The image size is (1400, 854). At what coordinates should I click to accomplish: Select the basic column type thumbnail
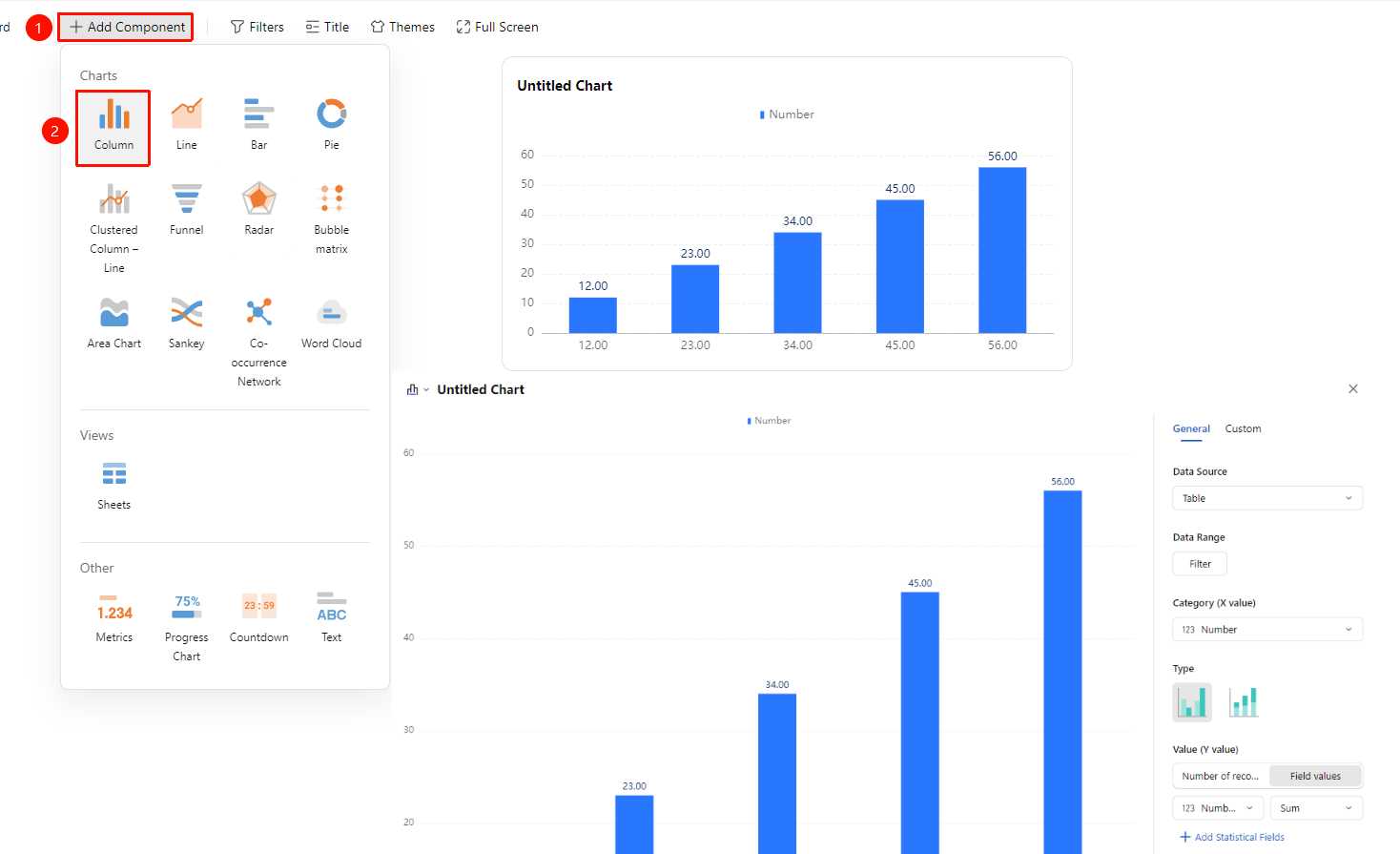point(1192,702)
